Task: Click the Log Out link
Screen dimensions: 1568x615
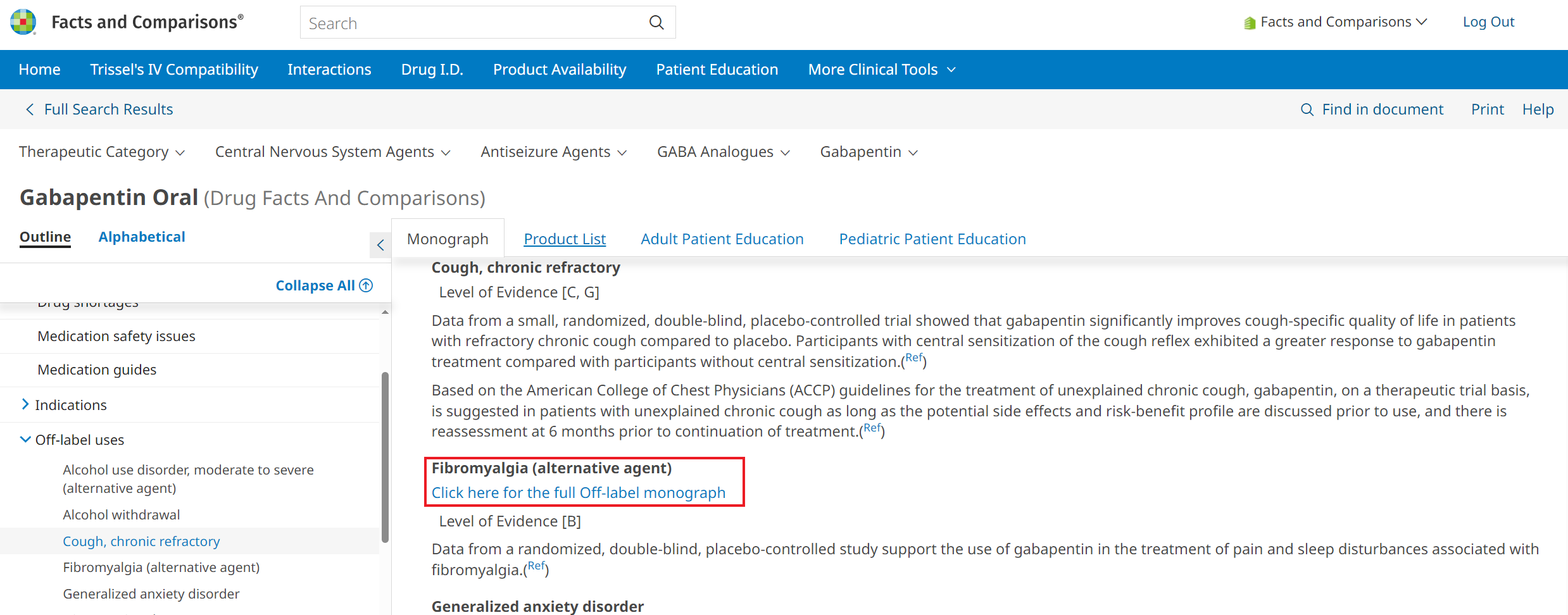Action: click(x=1488, y=22)
